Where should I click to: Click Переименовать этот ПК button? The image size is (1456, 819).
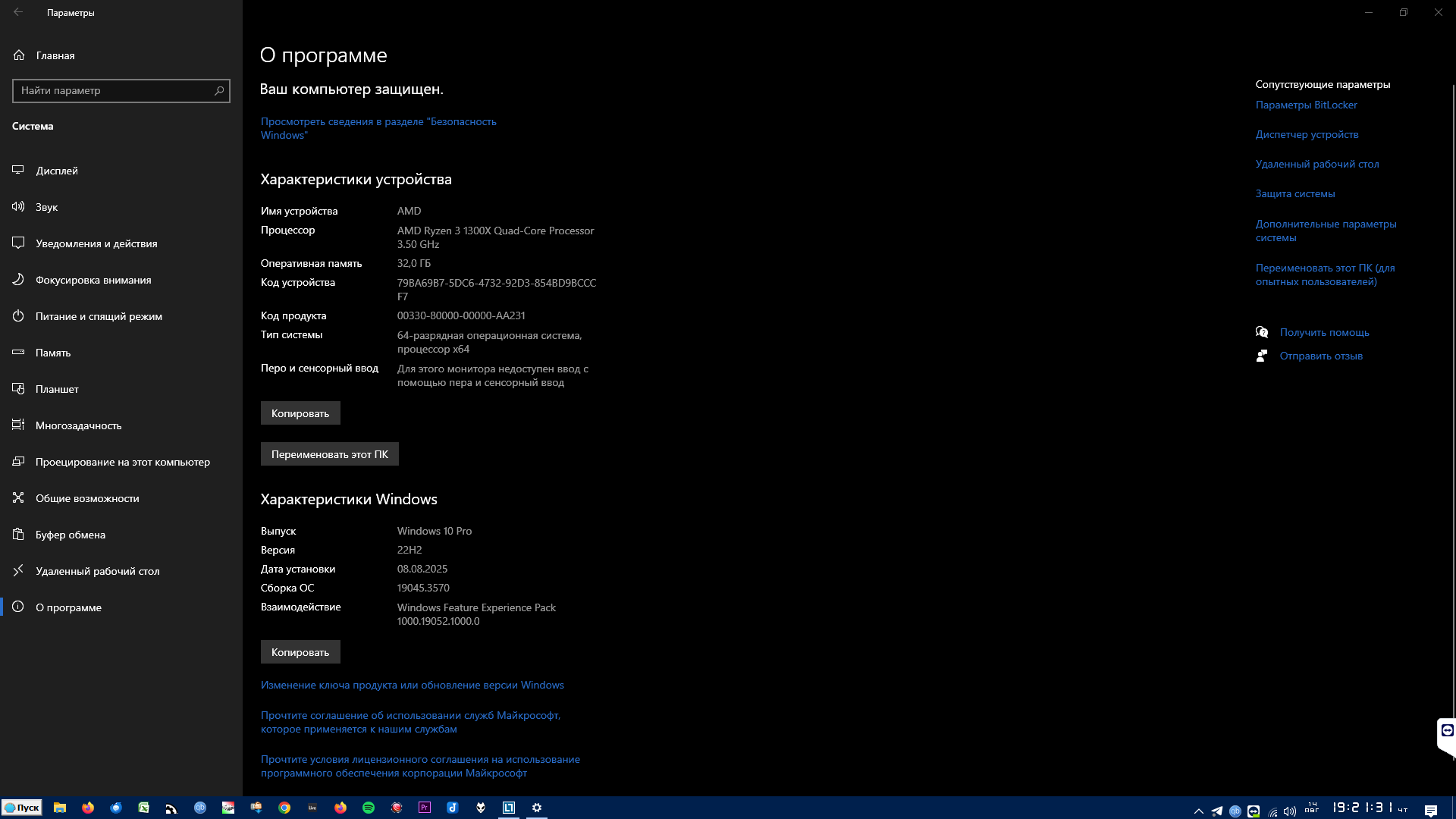[330, 454]
